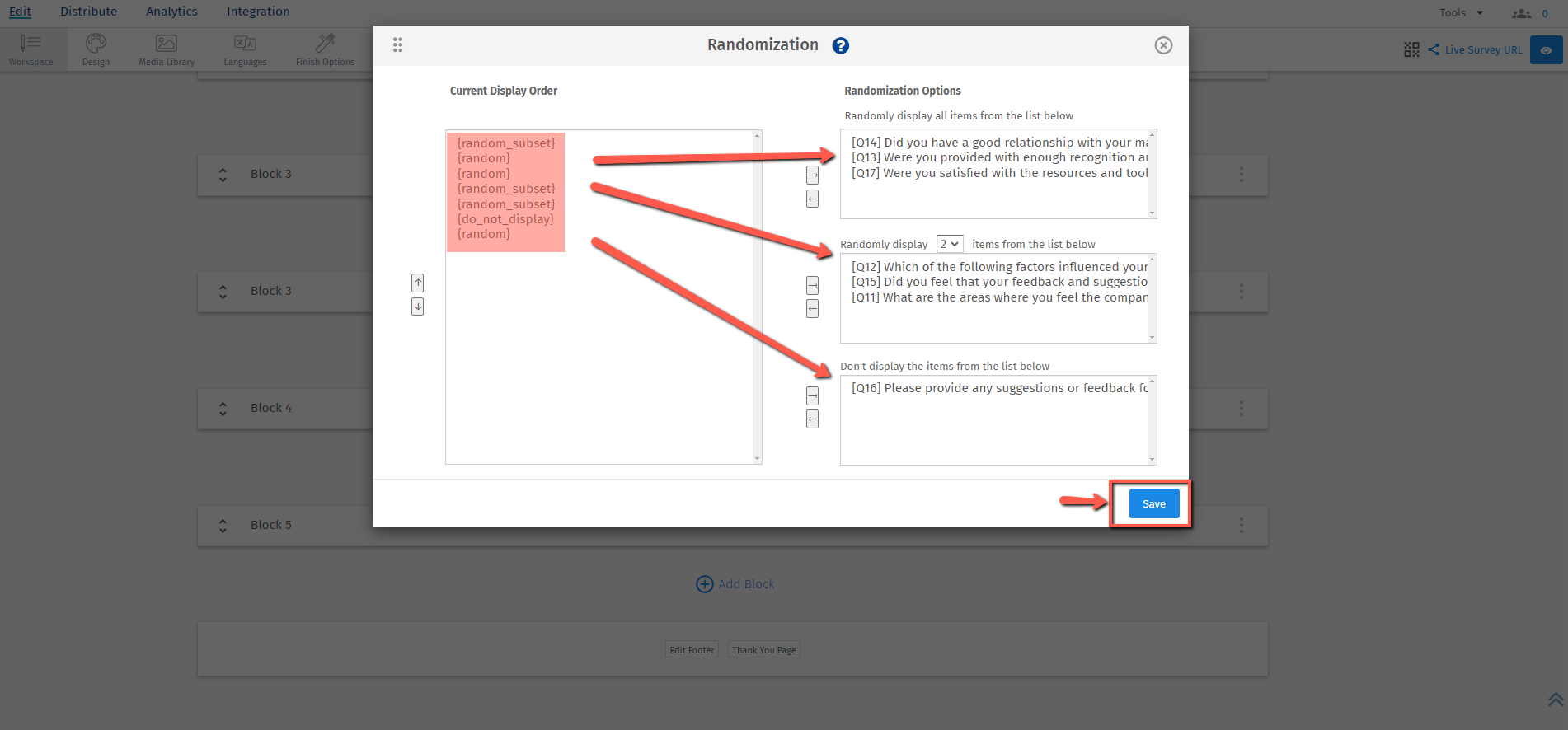Remove item from random subset list with left arrow

[812, 309]
